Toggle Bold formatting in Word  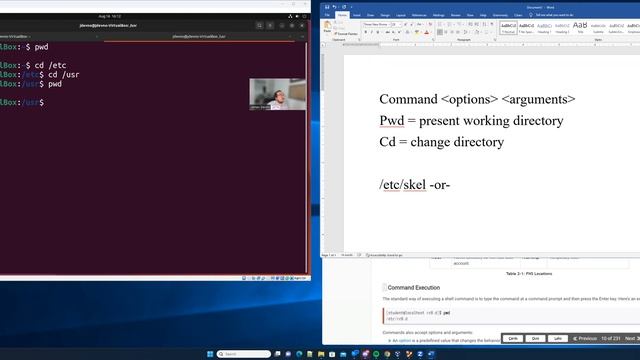pos(366,32)
